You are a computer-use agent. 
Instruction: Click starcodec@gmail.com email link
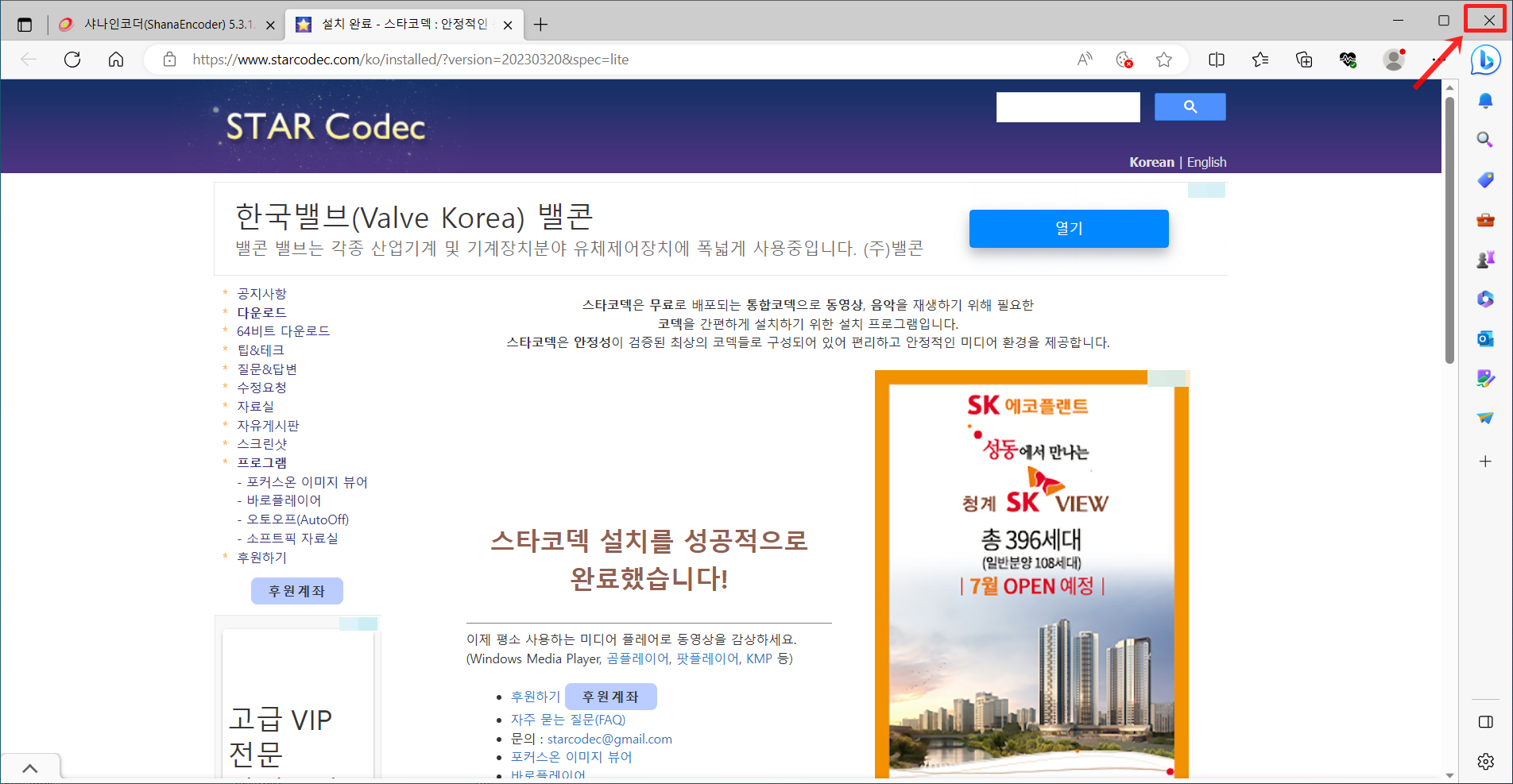coord(609,739)
